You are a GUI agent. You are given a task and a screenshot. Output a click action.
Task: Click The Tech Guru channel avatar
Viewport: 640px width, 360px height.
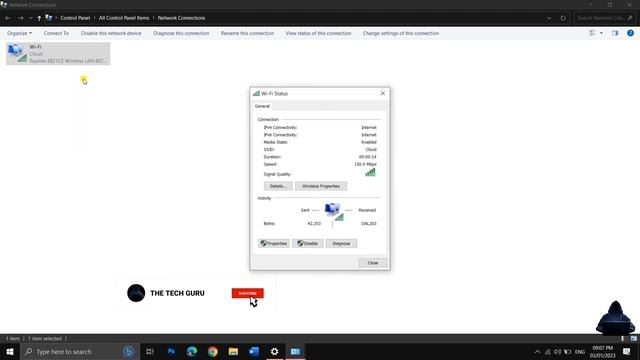pos(136,293)
